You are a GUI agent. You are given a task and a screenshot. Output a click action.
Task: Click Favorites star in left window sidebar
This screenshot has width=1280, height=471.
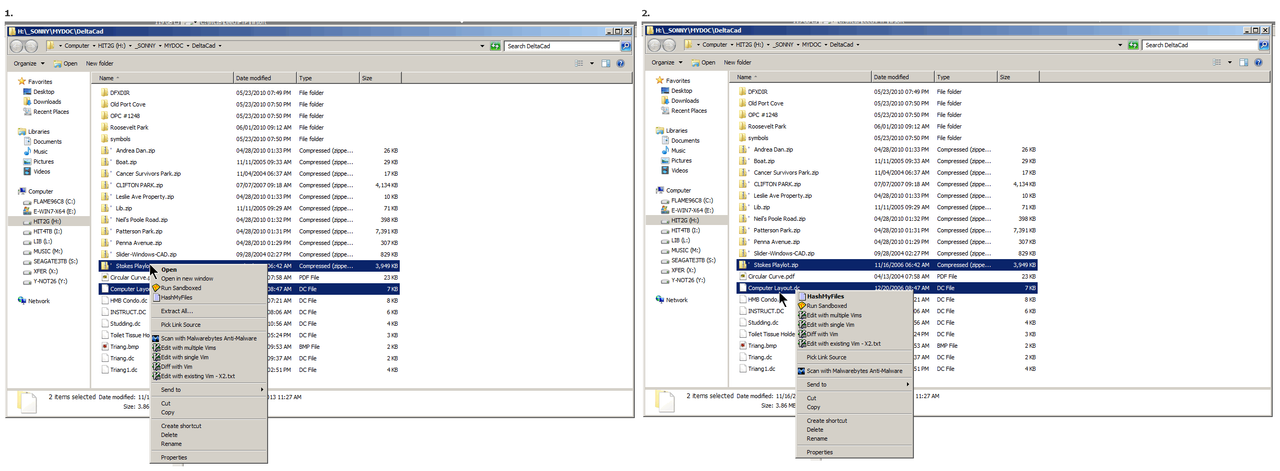pos(21,81)
